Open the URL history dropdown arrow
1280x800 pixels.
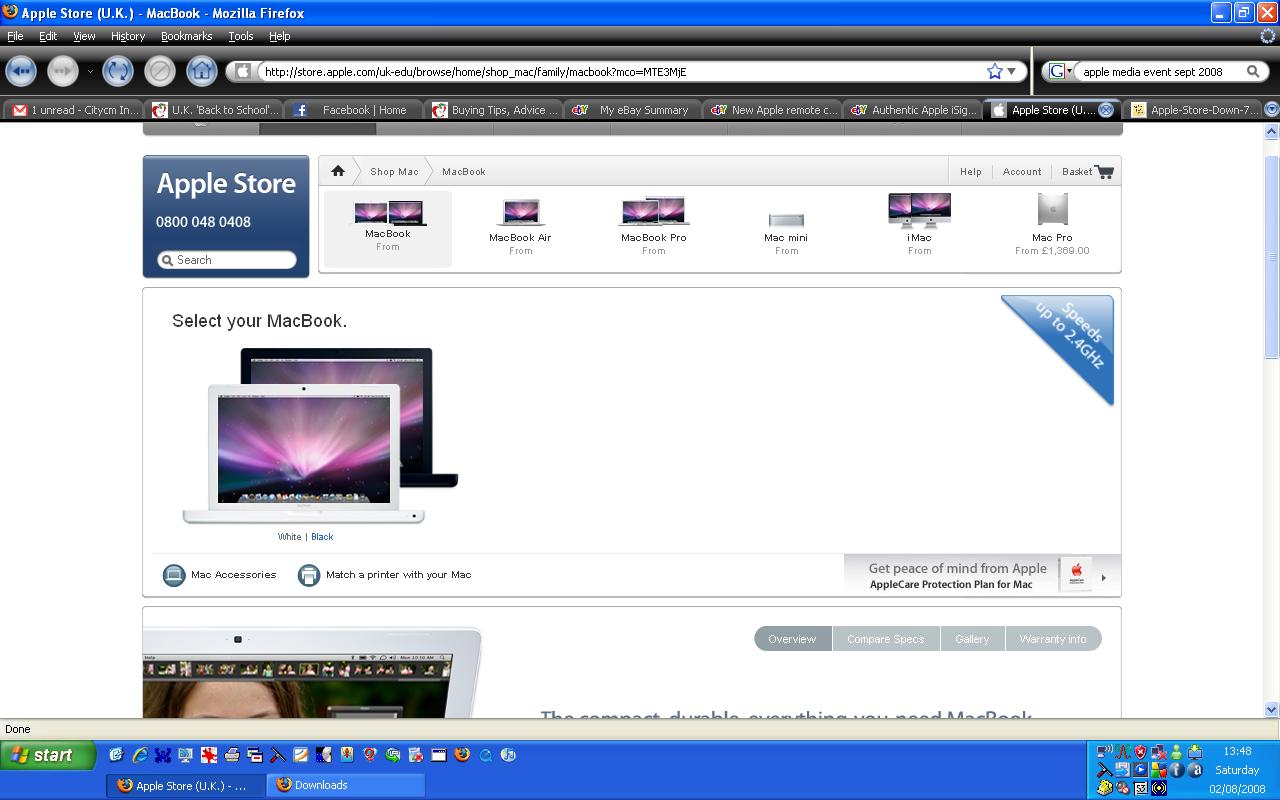1012,72
